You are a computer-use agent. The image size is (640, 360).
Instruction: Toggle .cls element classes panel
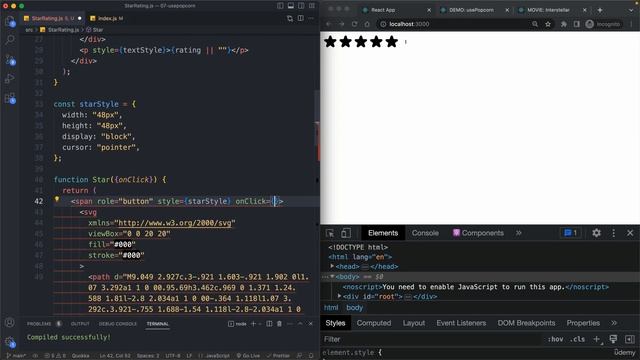(578, 339)
